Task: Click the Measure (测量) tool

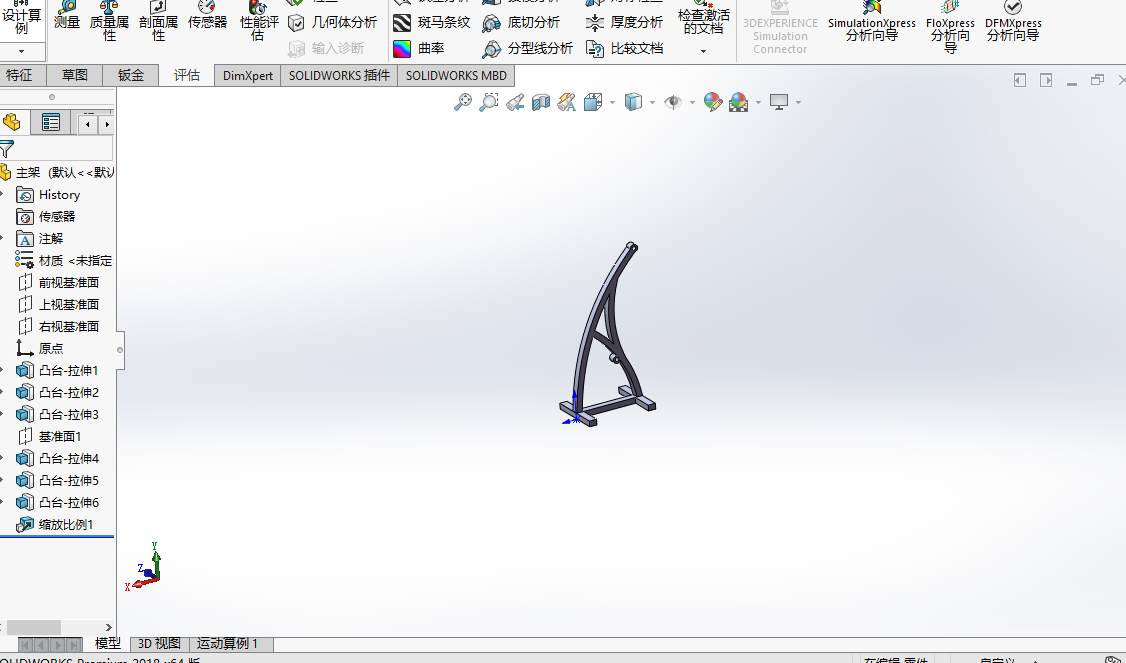Action: (67, 16)
